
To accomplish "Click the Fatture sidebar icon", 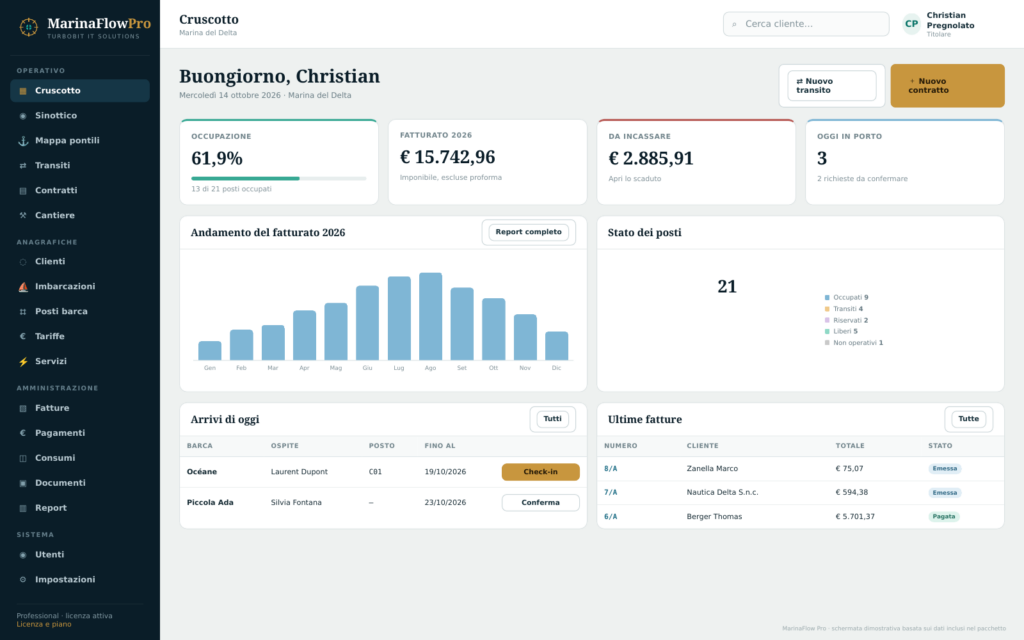I will tap(23, 408).
